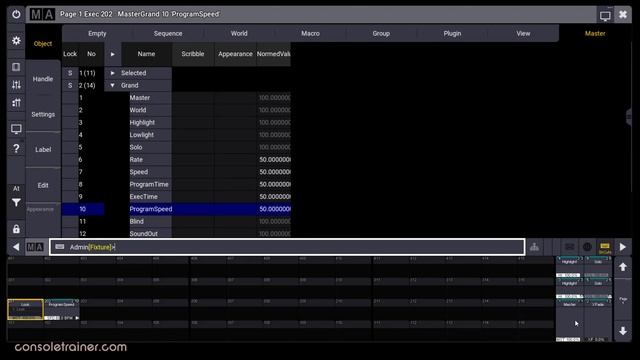The image size is (640, 360).
Task: Click the command line input field
Action: (x=287, y=247)
